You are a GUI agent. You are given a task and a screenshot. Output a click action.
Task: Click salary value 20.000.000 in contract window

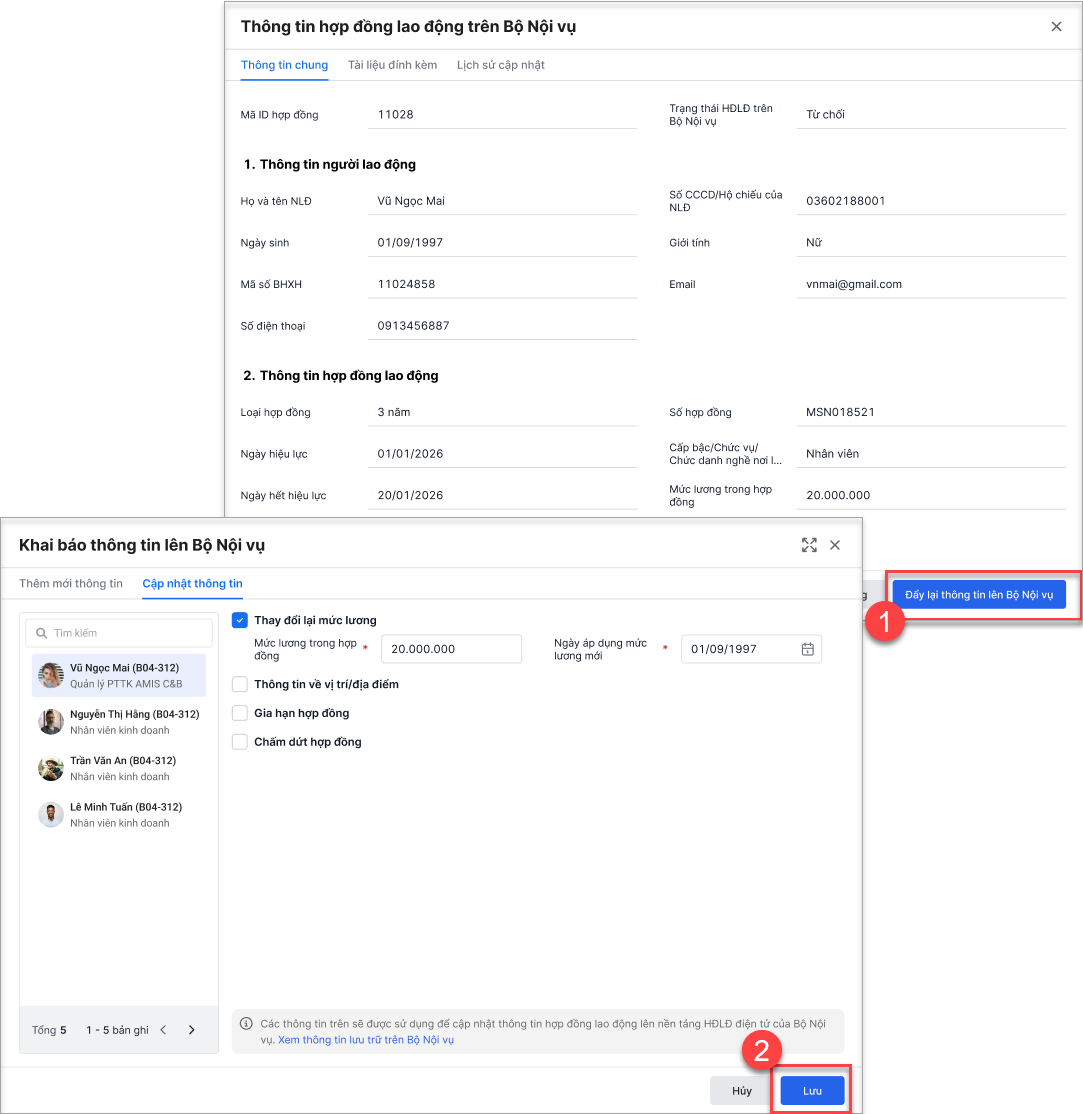[x=838, y=495]
